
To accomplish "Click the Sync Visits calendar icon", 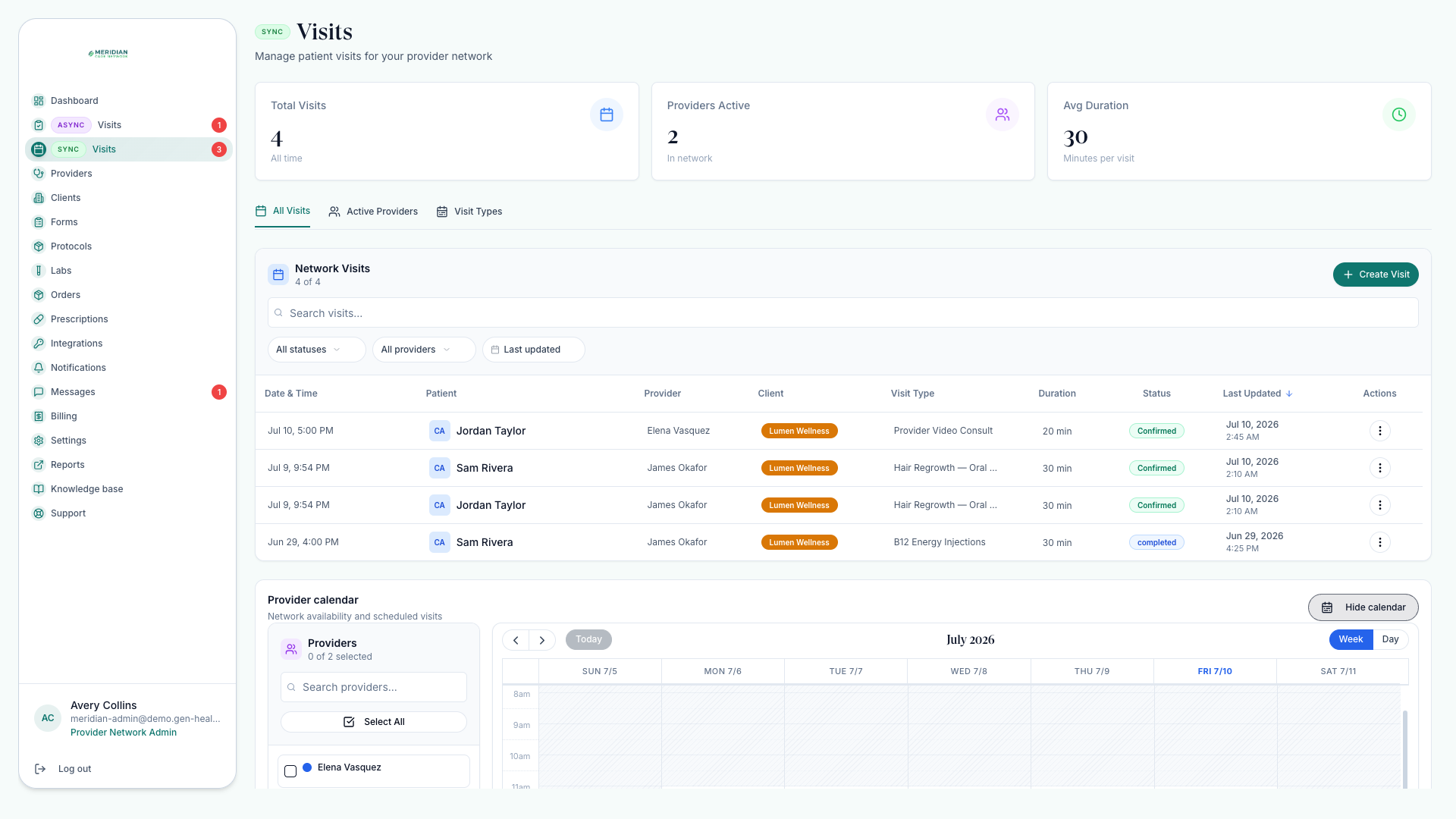I will (x=39, y=149).
